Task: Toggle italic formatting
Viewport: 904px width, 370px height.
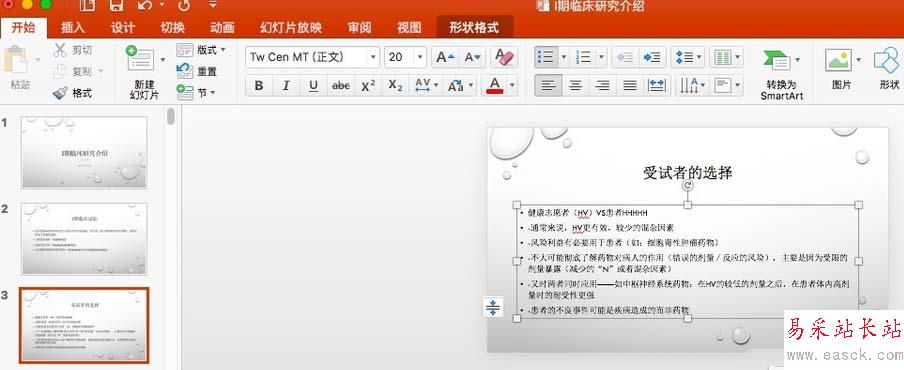Action: (286, 86)
